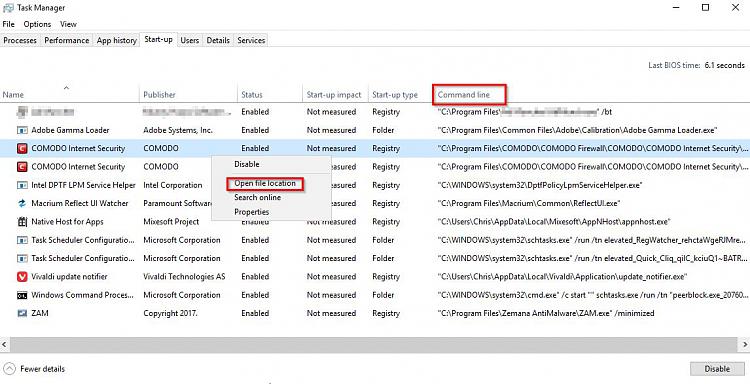Switch to the Performance tab
The height and width of the screenshot is (384, 750).
[66, 41]
